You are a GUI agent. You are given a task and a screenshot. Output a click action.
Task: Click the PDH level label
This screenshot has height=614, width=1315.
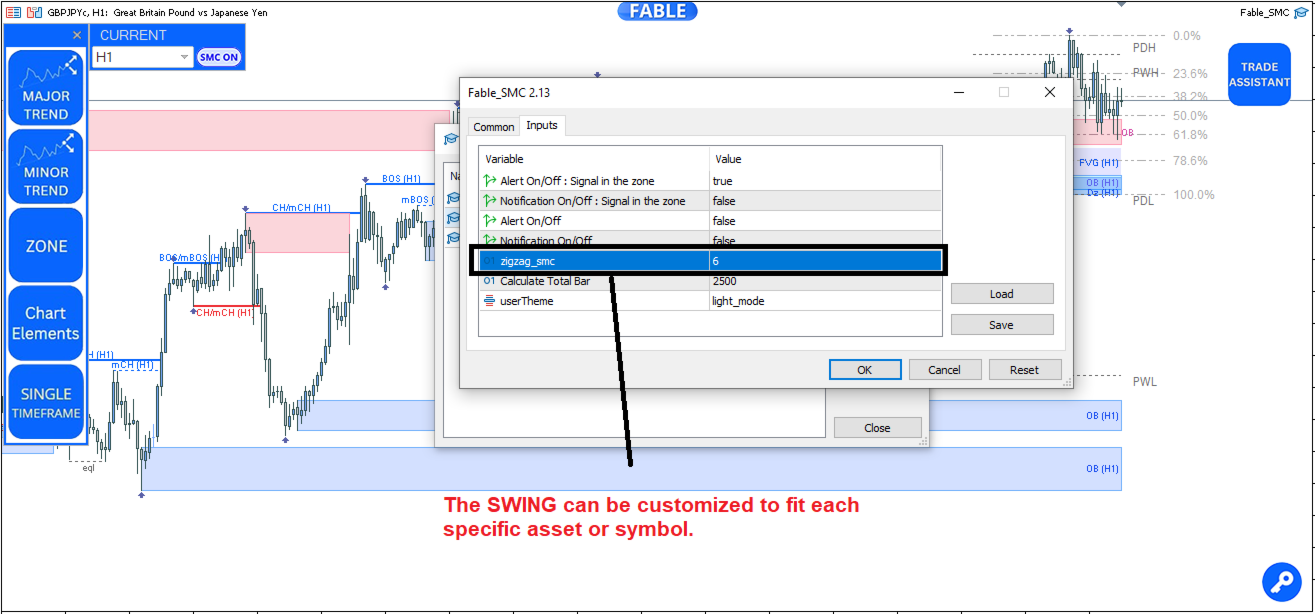click(1144, 47)
